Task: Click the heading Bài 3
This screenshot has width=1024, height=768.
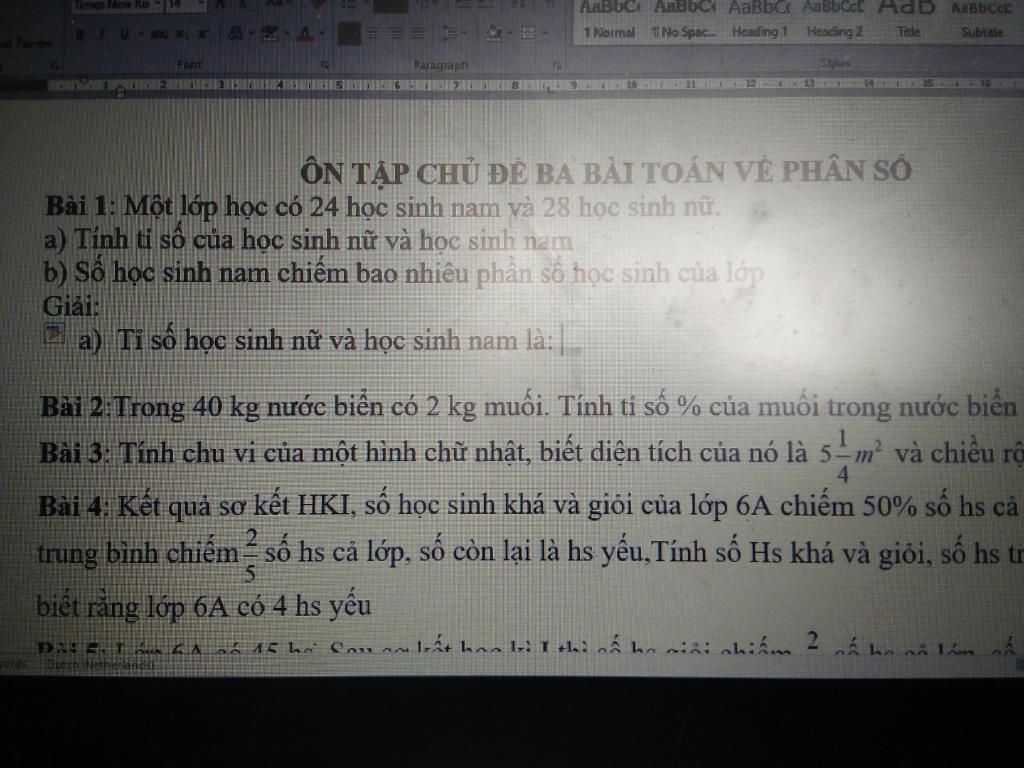Action: (71, 453)
